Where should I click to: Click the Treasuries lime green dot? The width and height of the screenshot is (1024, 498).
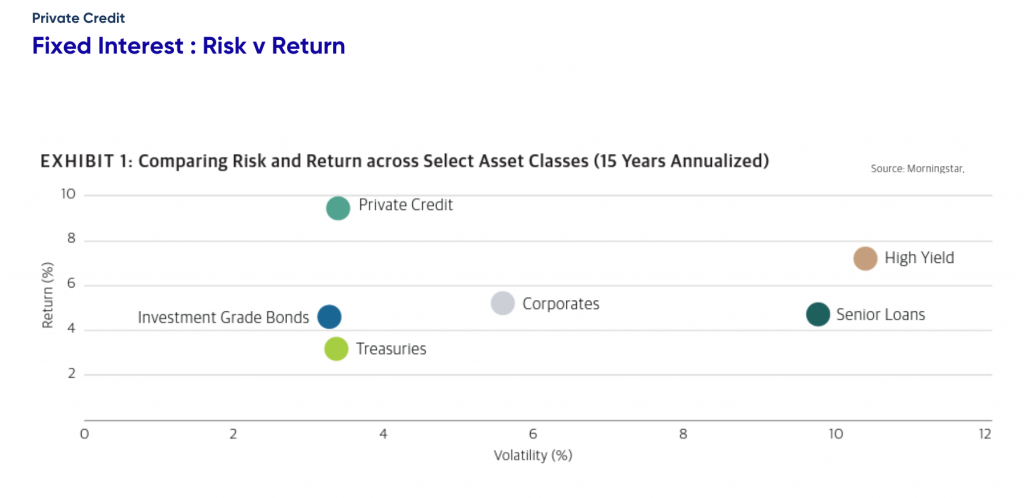click(x=336, y=349)
